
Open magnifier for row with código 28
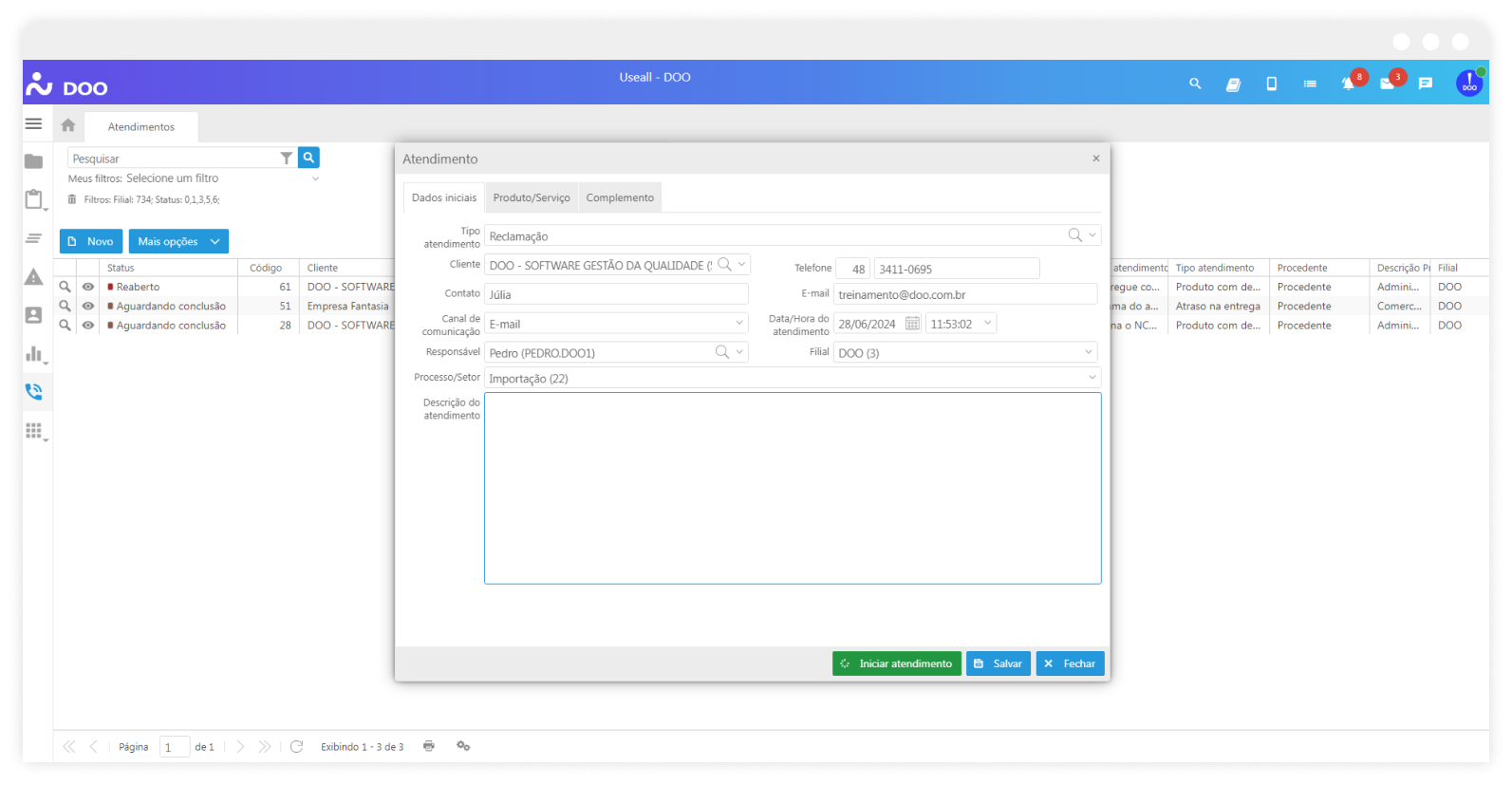65,325
